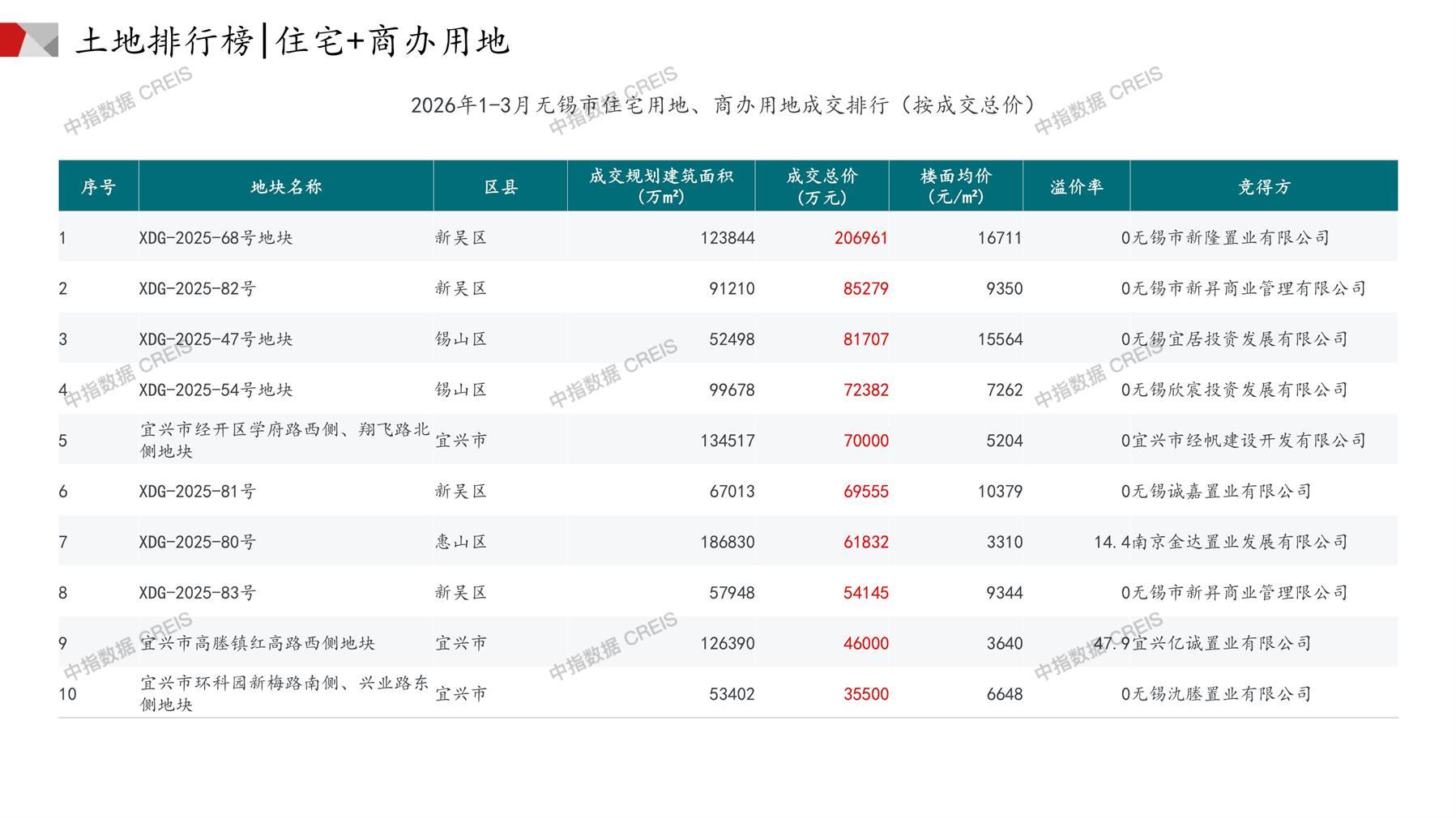
Task: Click the 竞得方 column header
Action: pos(1264,187)
